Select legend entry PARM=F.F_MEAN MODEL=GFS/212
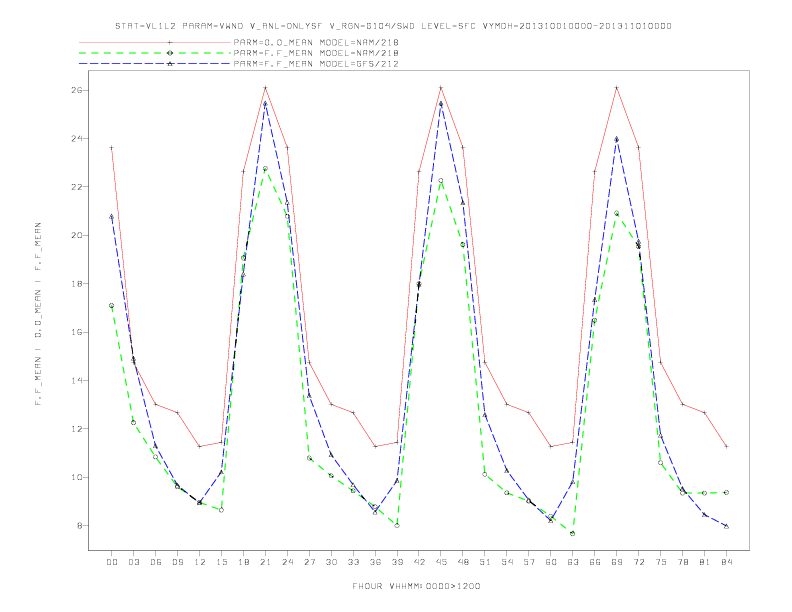Image resolution: width=792 pixels, height=612 pixels. (316, 64)
